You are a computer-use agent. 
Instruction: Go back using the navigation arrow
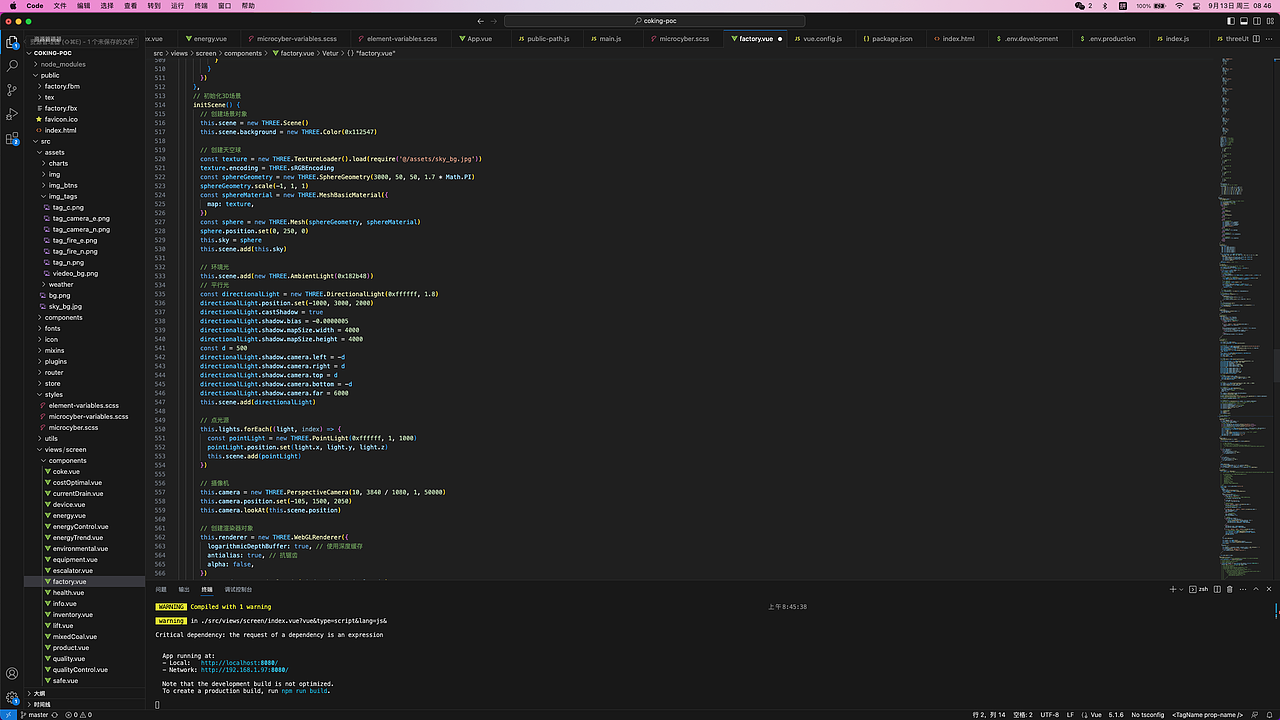pyautogui.click(x=481, y=21)
